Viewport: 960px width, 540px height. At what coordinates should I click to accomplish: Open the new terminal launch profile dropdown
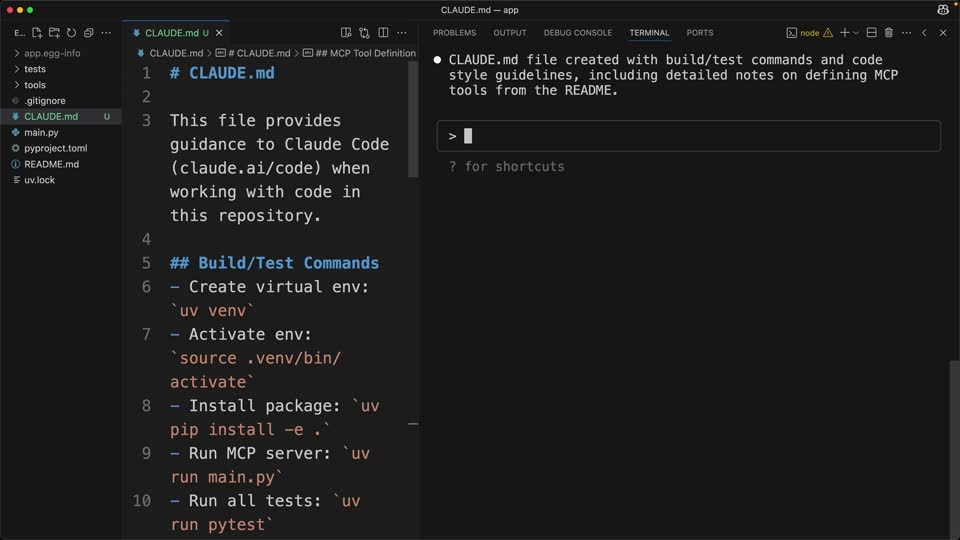(856, 33)
